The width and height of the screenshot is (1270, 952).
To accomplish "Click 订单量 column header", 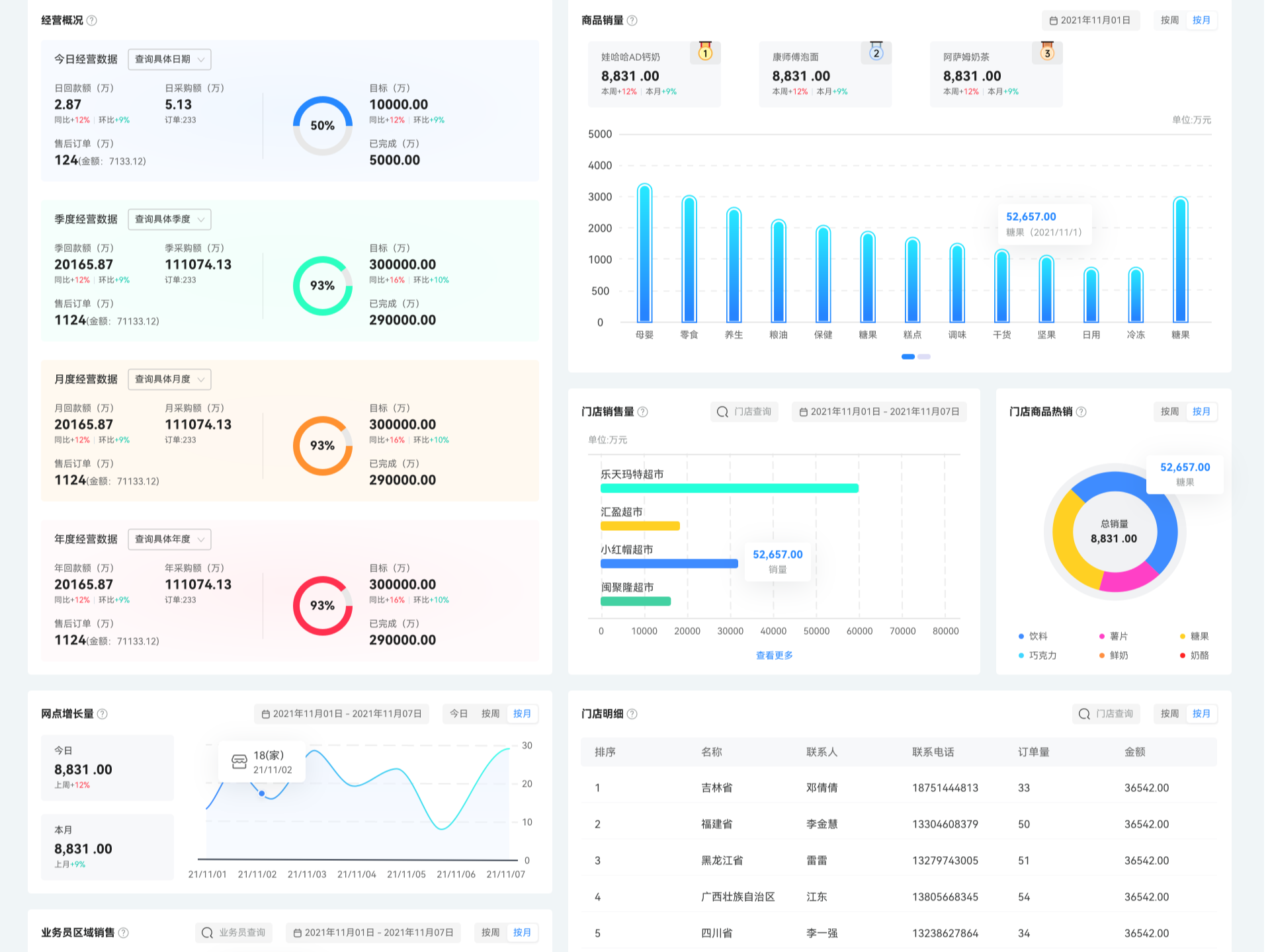I will coord(1034,752).
